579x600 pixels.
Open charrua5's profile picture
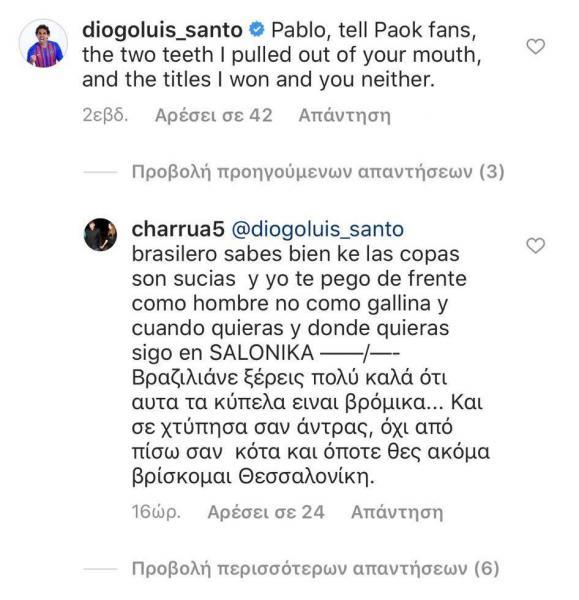100,235
